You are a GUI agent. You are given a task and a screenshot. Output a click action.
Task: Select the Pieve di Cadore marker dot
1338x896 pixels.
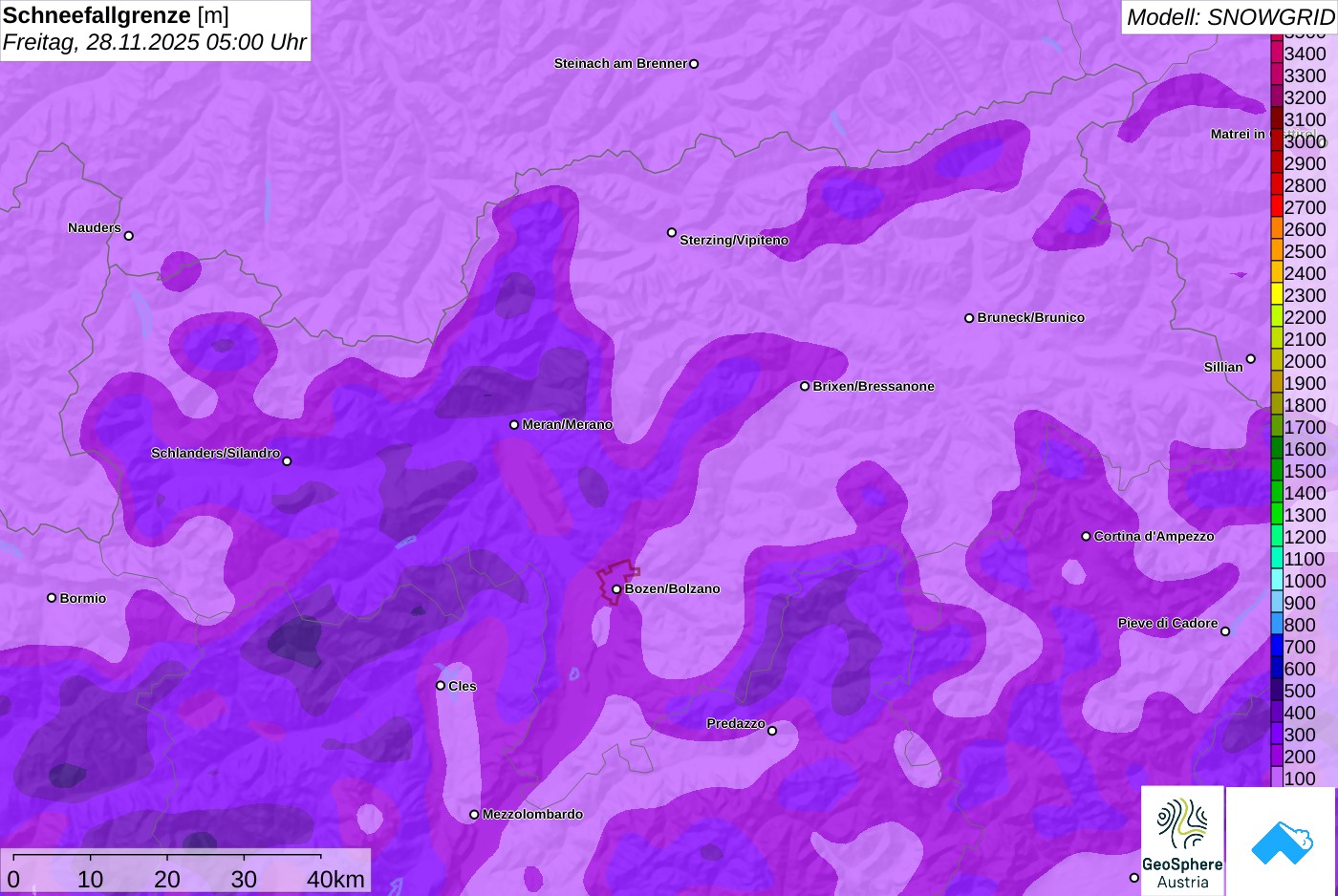click(x=1225, y=631)
